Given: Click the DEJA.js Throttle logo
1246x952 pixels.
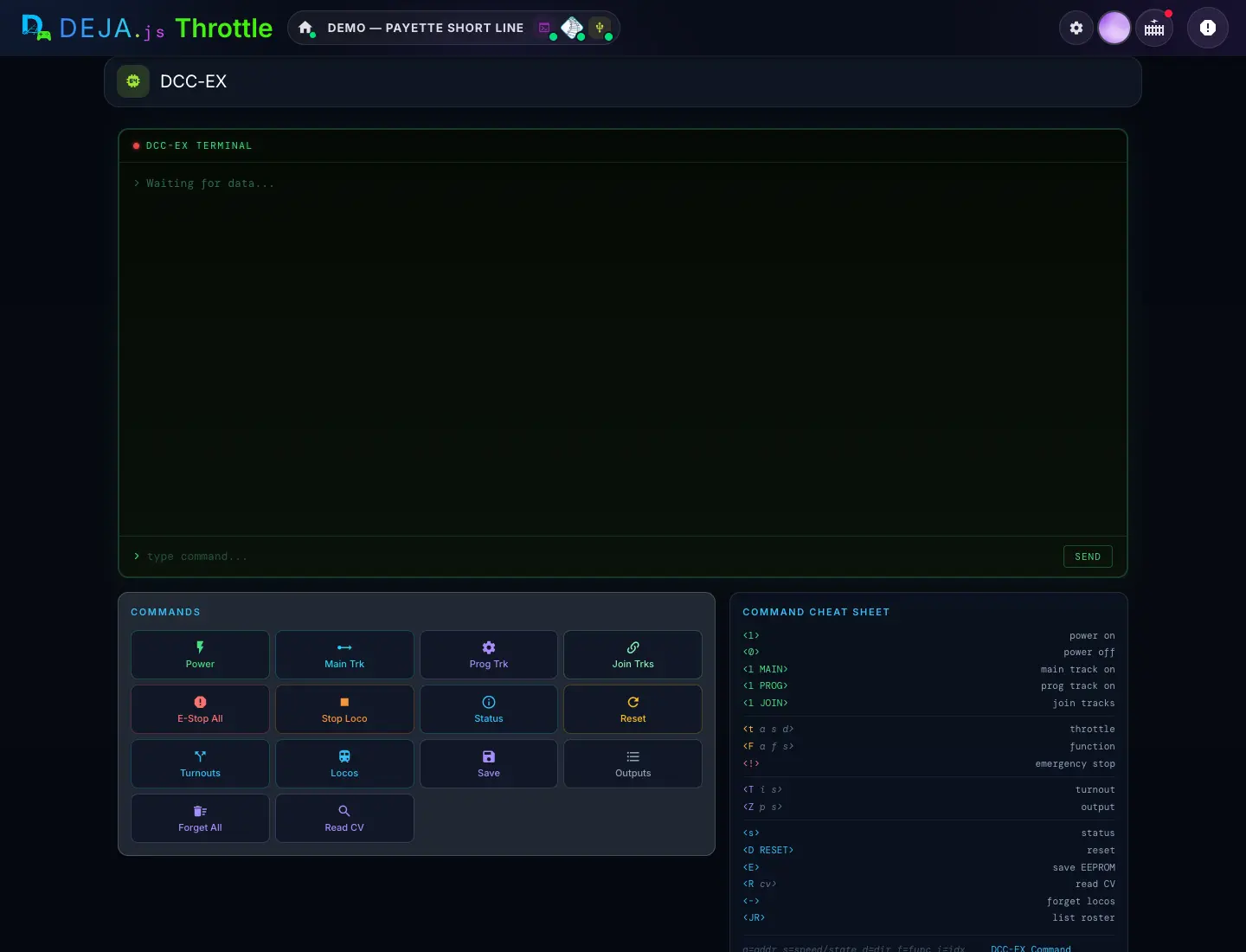Looking at the screenshot, I should click(x=147, y=28).
